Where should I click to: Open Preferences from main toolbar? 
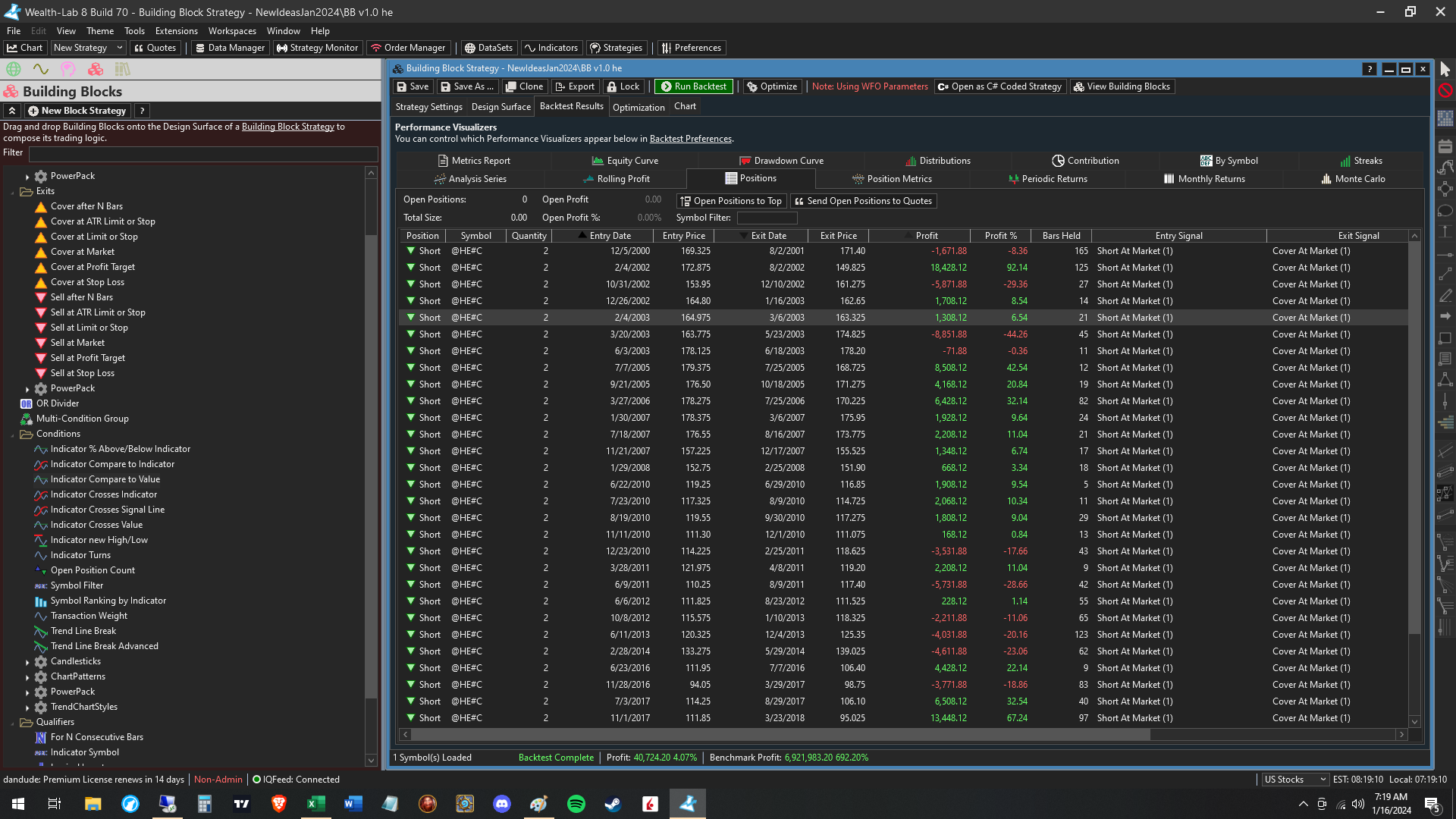pos(691,48)
